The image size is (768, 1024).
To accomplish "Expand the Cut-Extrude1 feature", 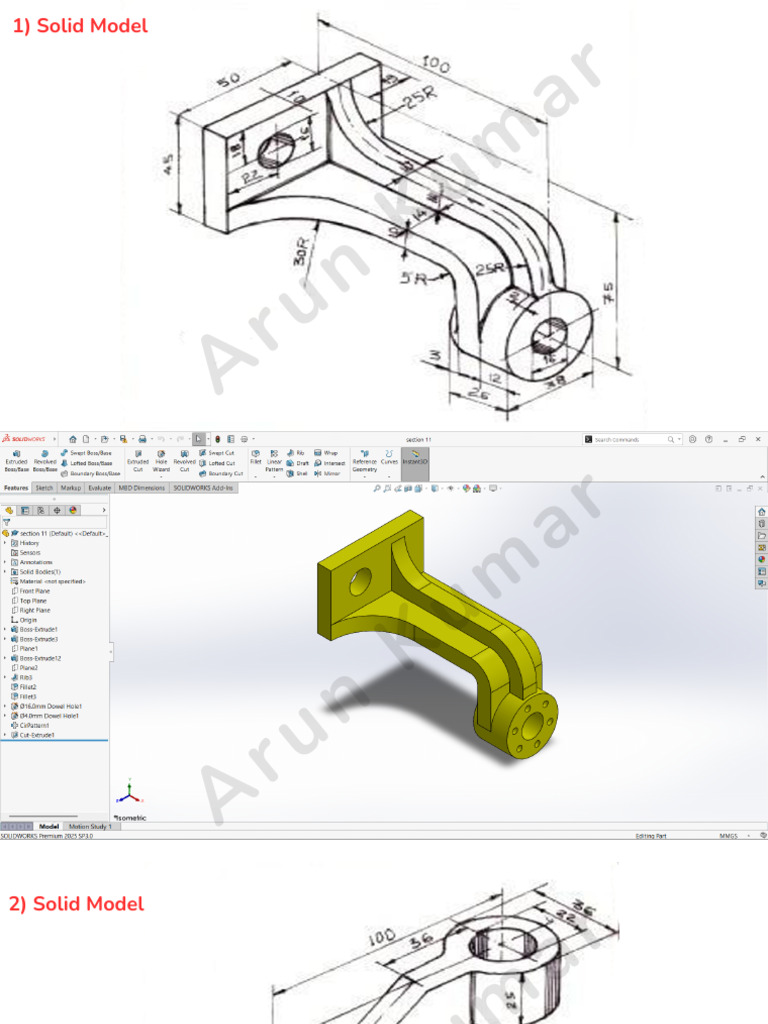I will pyautogui.click(x=5, y=735).
